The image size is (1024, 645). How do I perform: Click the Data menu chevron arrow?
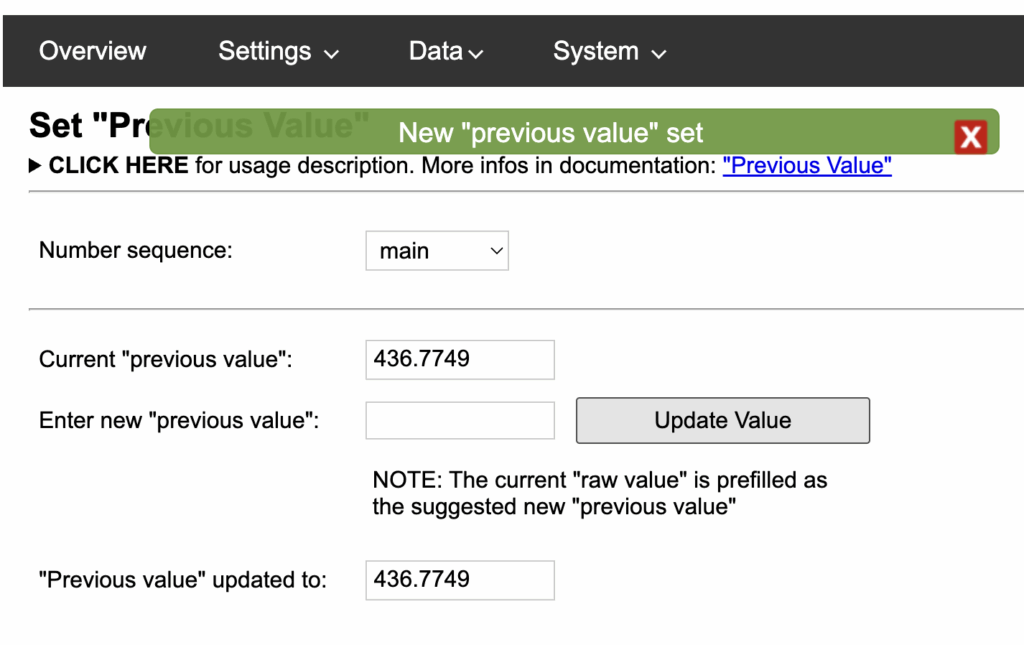point(476,54)
